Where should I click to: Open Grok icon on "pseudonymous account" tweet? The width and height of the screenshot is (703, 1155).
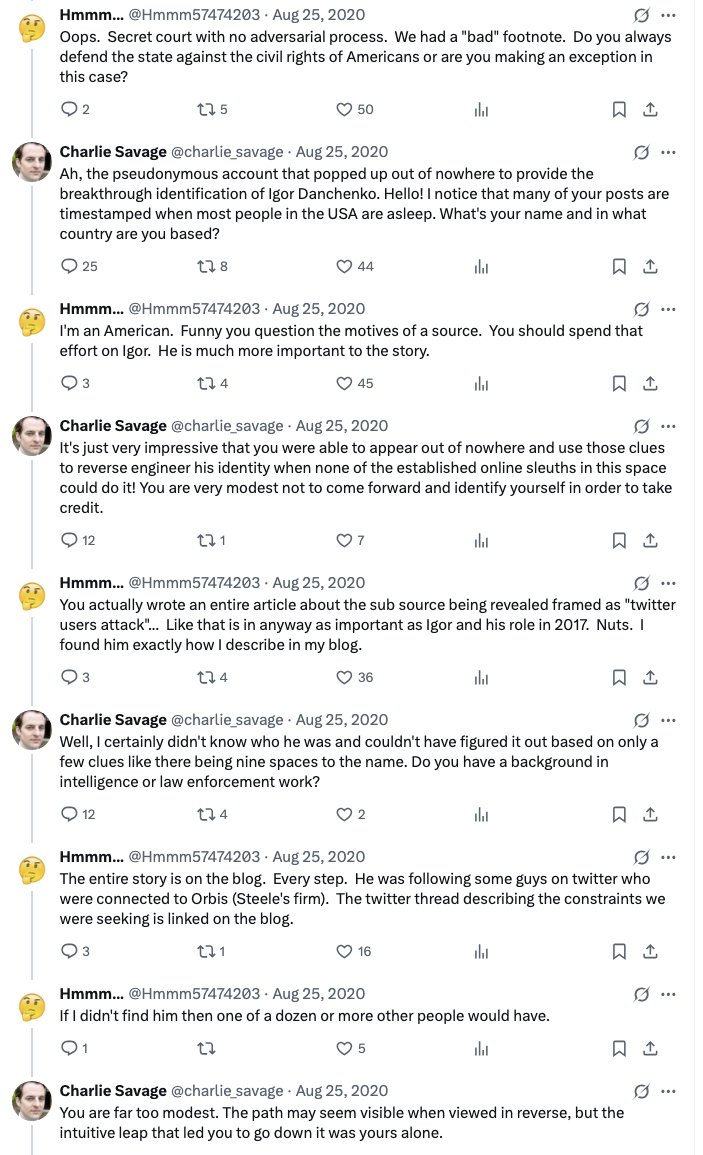point(642,153)
